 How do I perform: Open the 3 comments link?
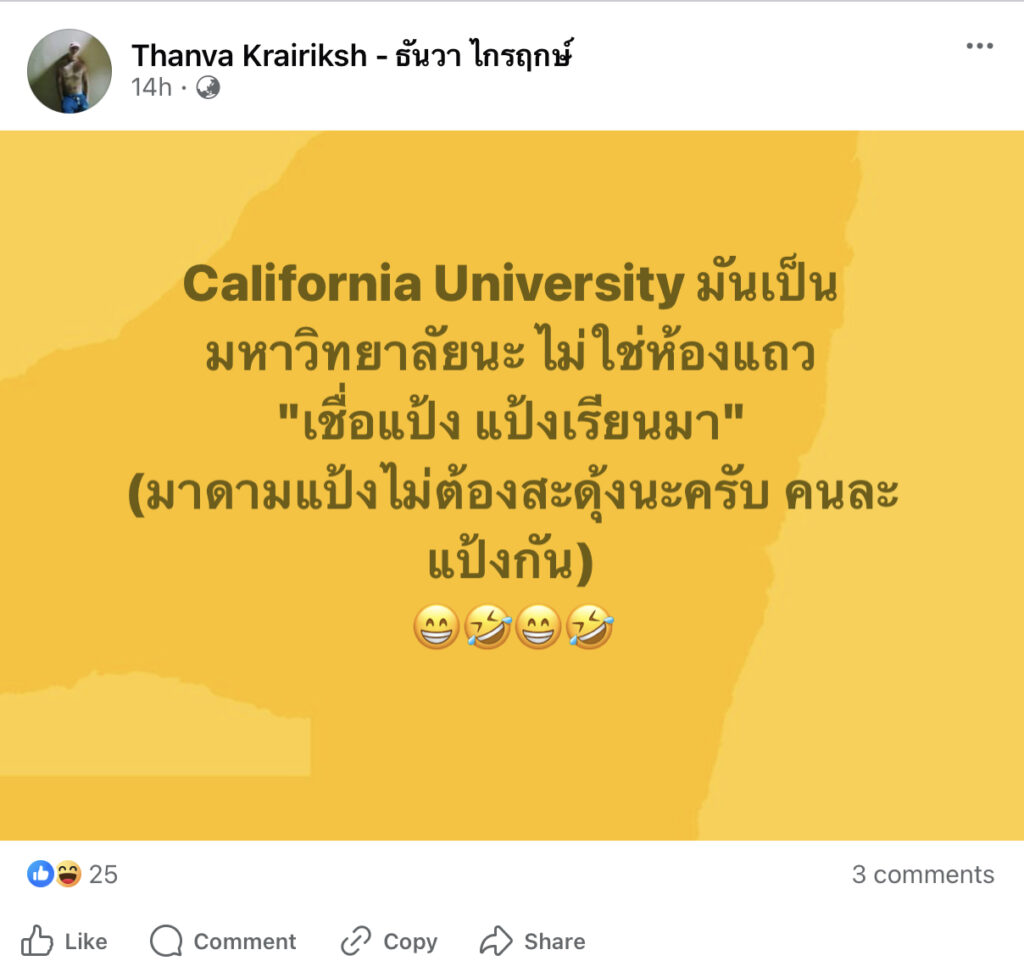[922, 875]
